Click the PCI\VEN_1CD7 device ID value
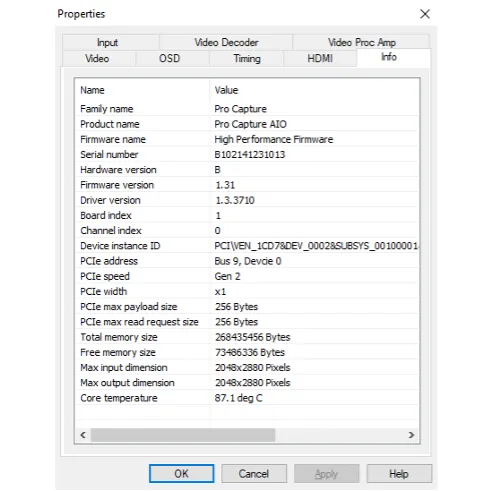491x491 pixels. coord(316,246)
